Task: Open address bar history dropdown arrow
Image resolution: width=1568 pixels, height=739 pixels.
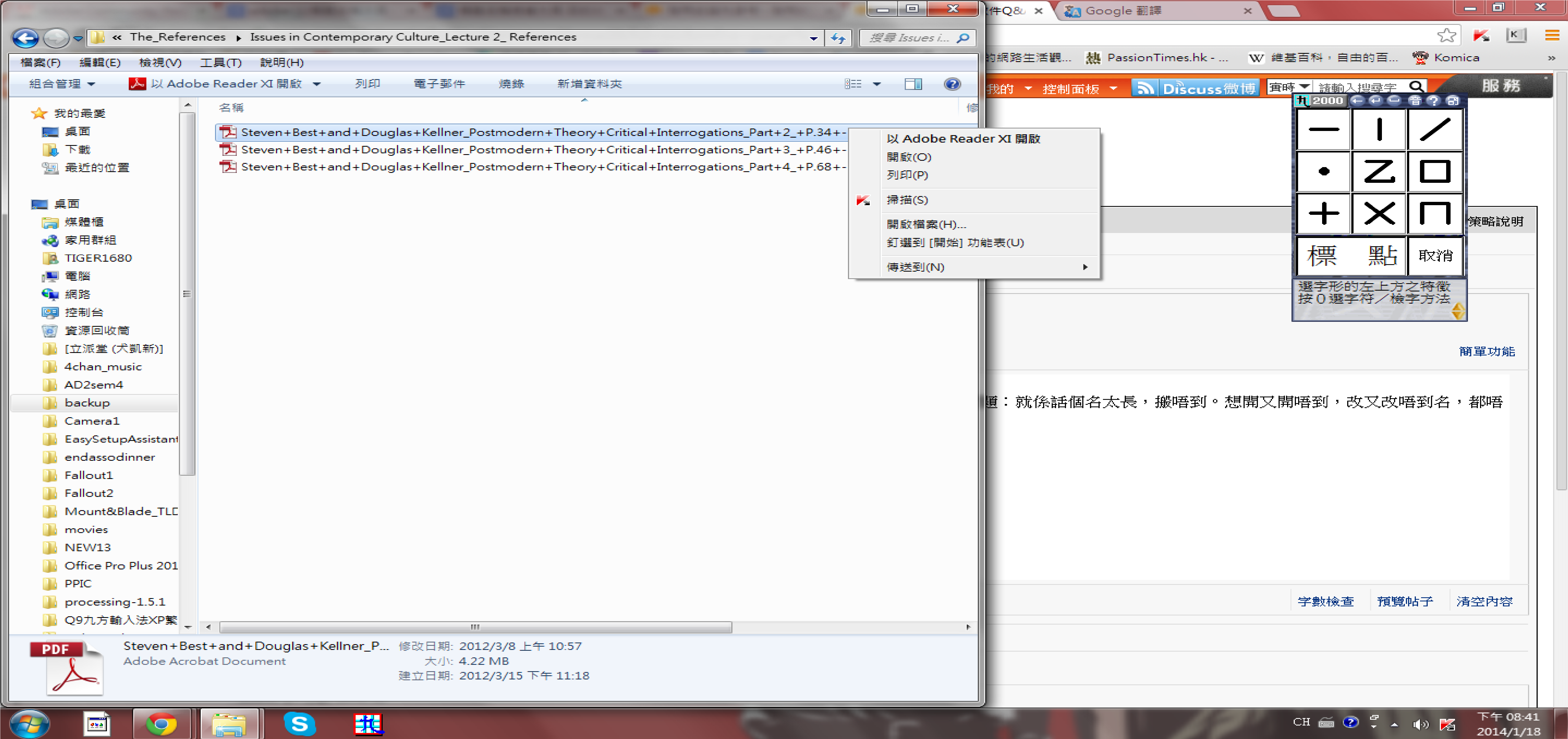Action: (x=813, y=38)
